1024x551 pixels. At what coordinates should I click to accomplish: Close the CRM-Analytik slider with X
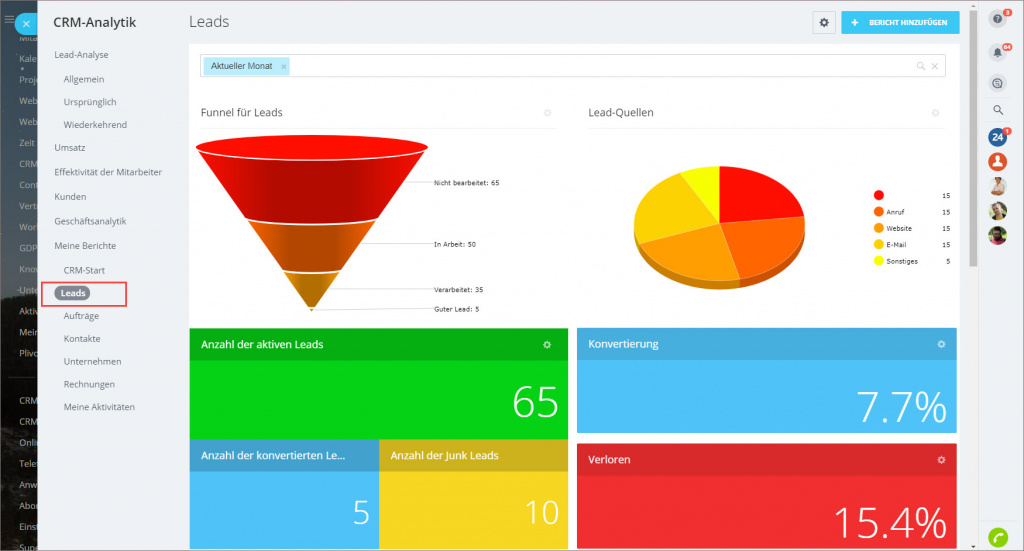point(26,23)
